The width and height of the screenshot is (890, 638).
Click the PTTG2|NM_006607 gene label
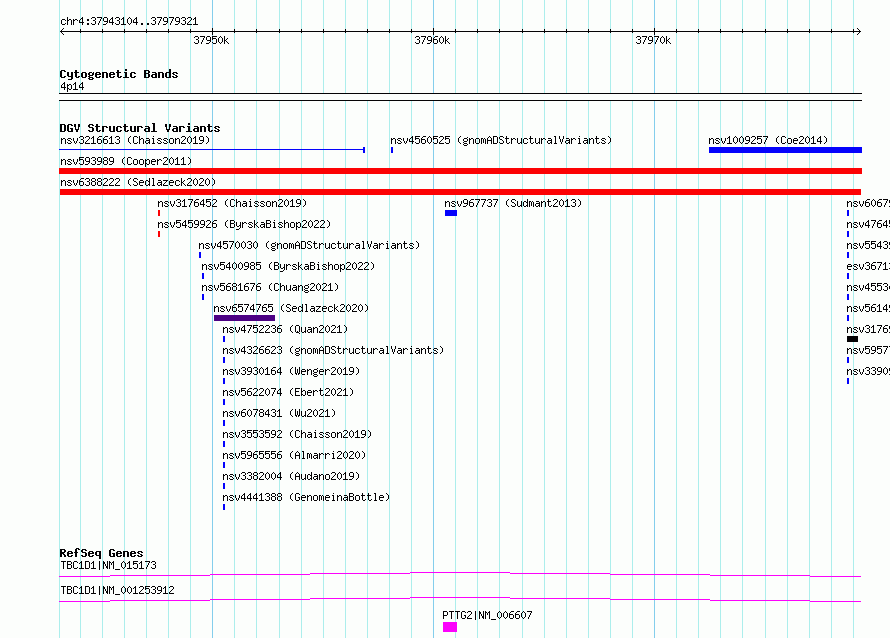tap(487, 615)
